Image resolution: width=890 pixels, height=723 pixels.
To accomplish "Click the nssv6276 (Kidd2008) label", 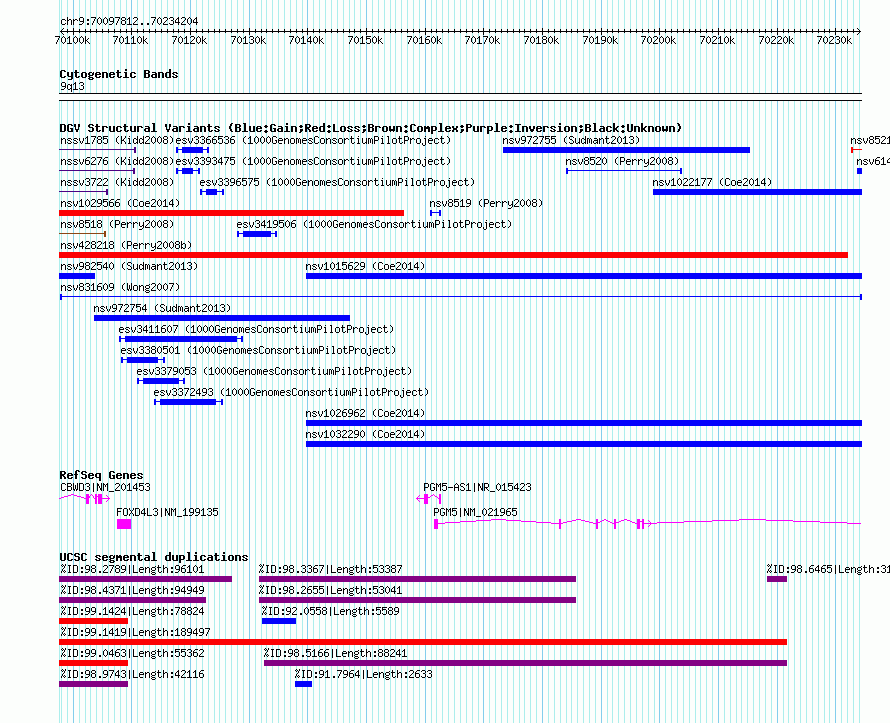I will click(117, 161).
